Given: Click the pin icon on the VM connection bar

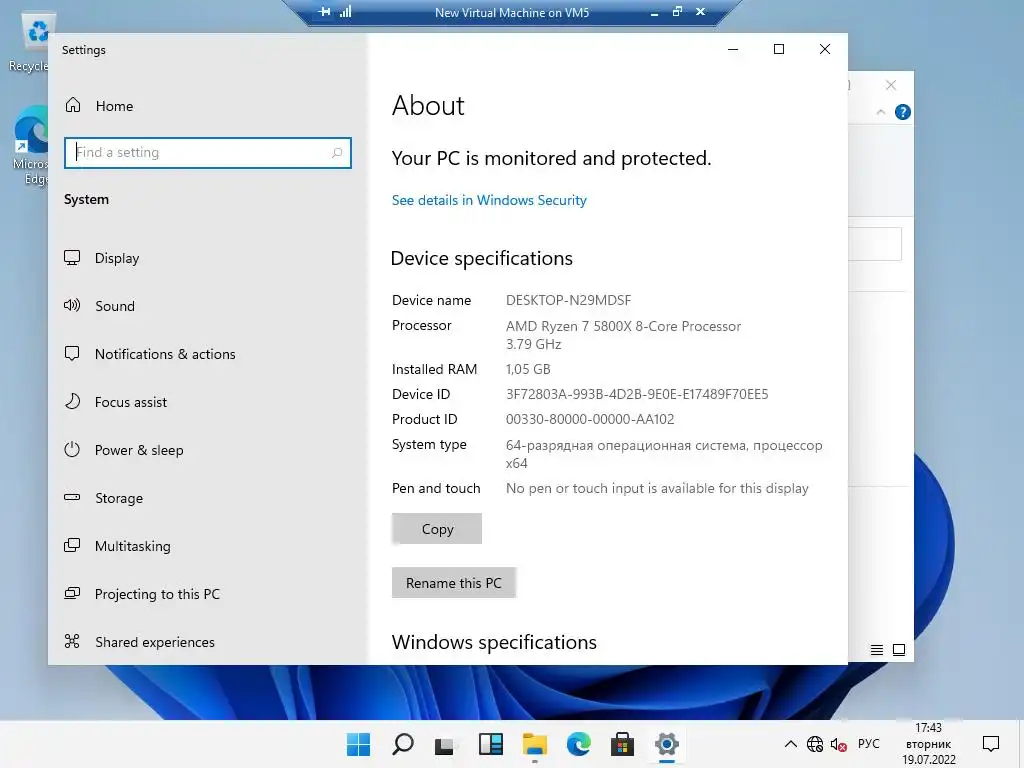Looking at the screenshot, I should (x=324, y=12).
